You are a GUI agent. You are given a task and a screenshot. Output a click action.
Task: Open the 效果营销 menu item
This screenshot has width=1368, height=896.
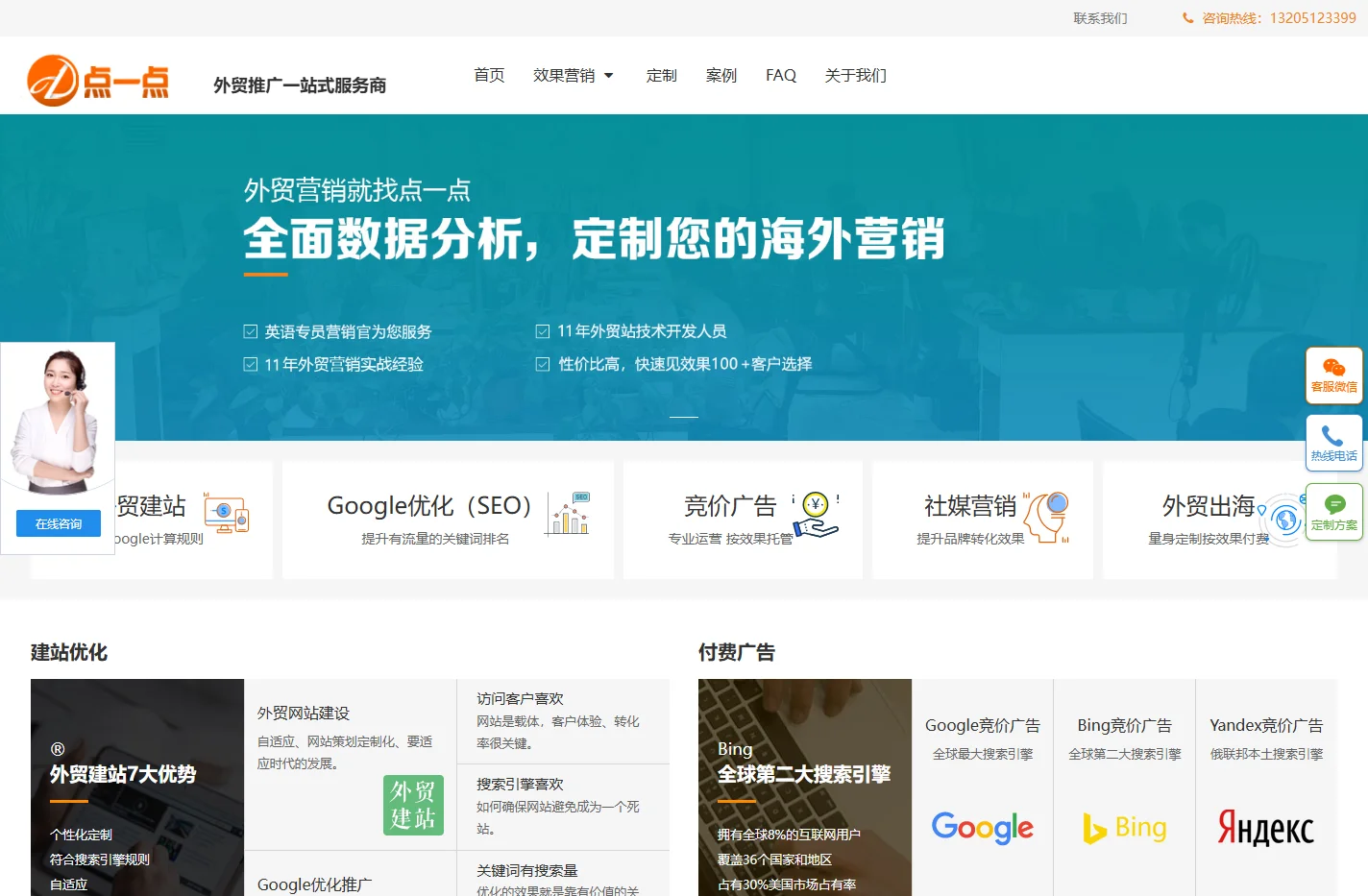(564, 75)
